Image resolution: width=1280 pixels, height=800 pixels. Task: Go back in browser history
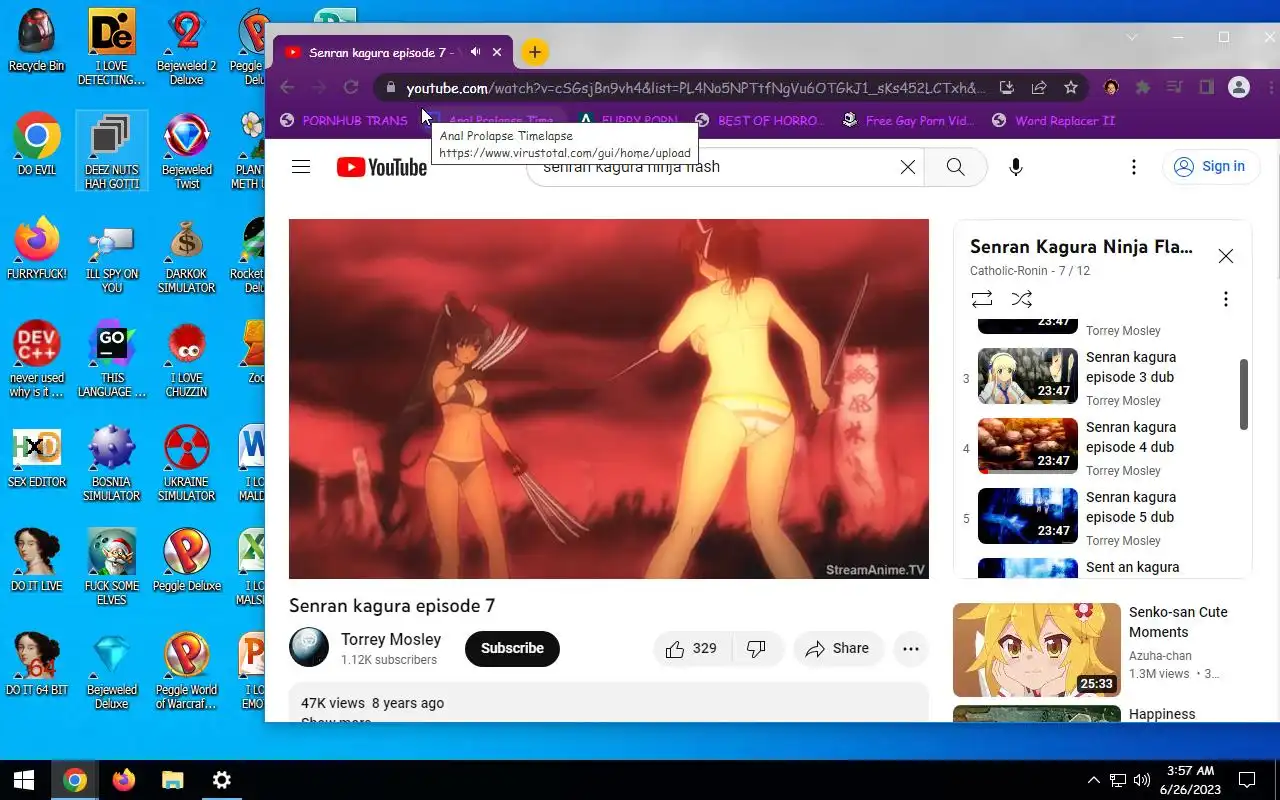point(287,88)
